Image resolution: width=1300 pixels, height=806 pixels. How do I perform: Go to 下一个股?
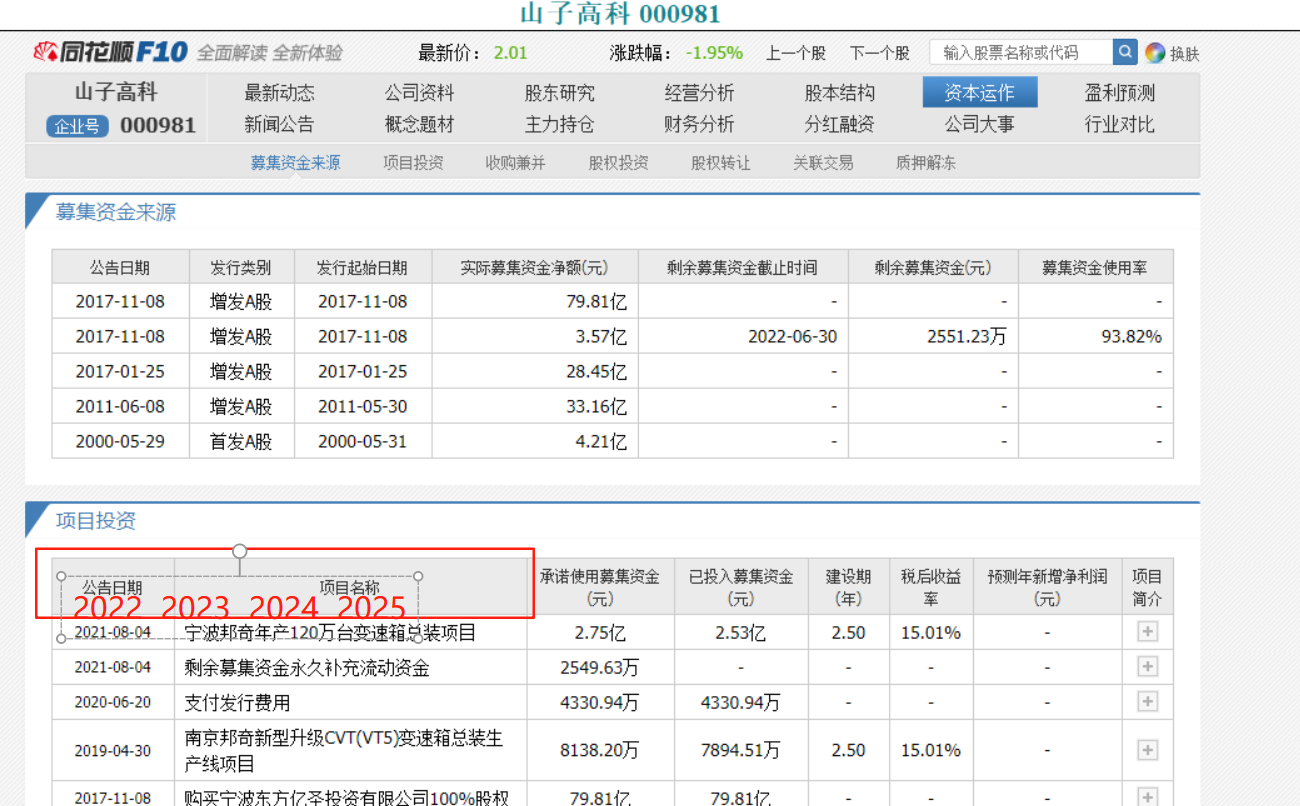click(x=880, y=53)
